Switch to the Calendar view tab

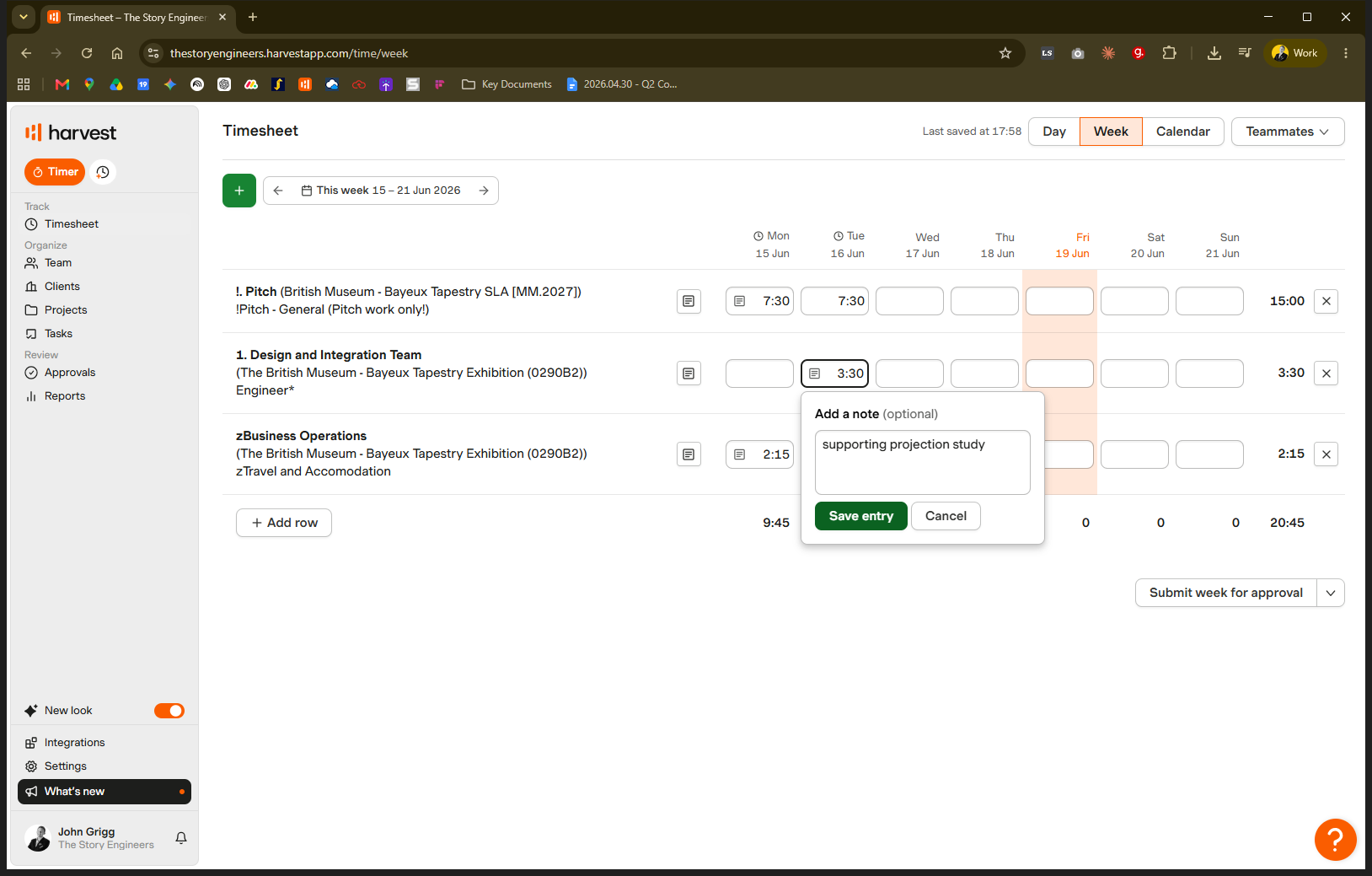point(1183,132)
